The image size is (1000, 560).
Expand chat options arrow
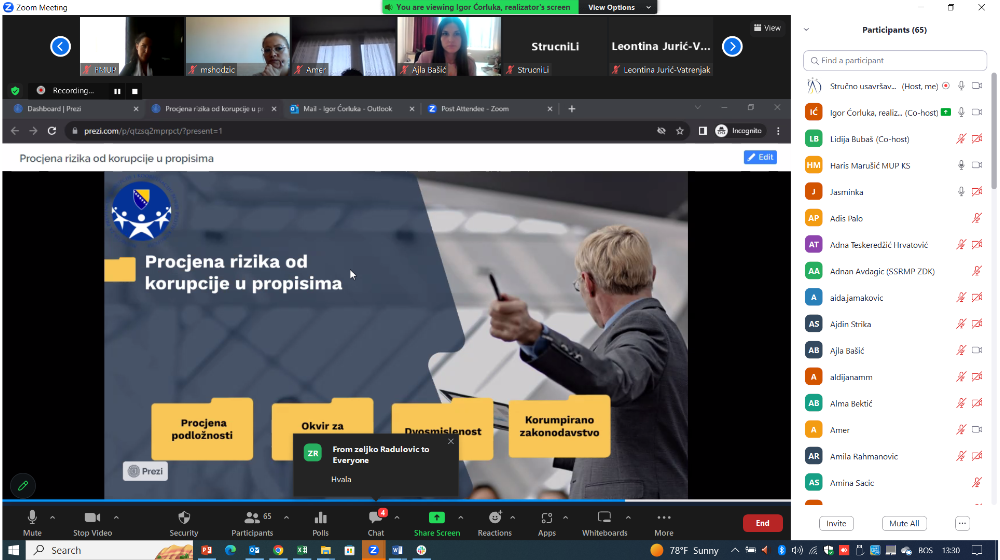(x=397, y=517)
